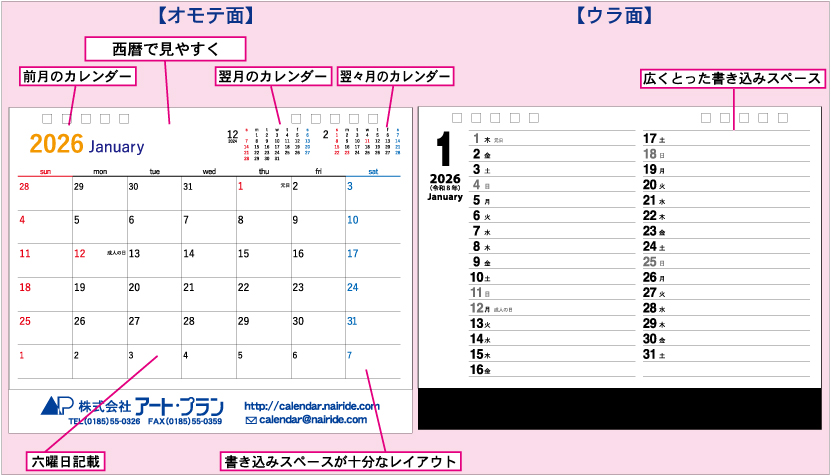Image resolution: width=831 pixels, height=475 pixels.
Task: Click the AP triangle company logo
Action: [56, 406]
